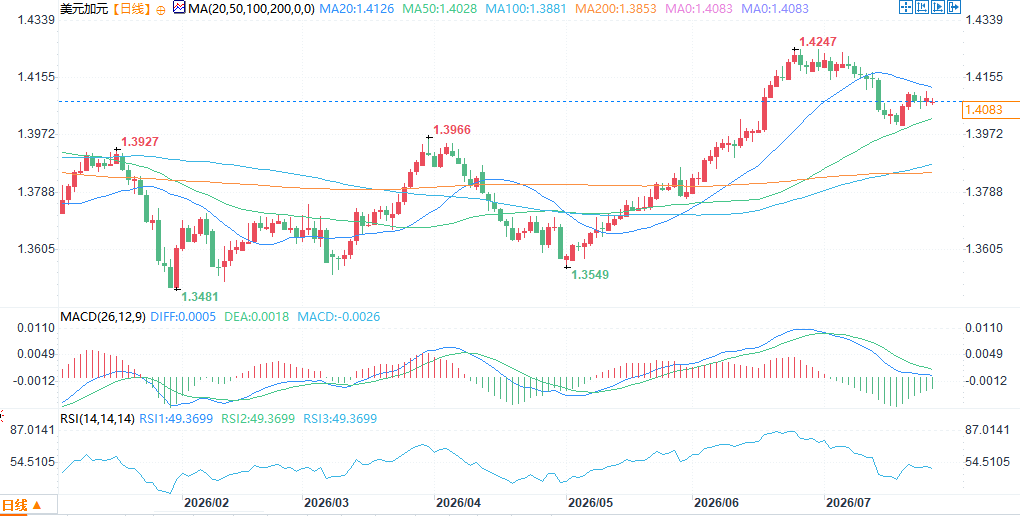This screenshot has height=516, width=1020.
Task: Select the 【日线】 period label in the title
Action: 131,9
